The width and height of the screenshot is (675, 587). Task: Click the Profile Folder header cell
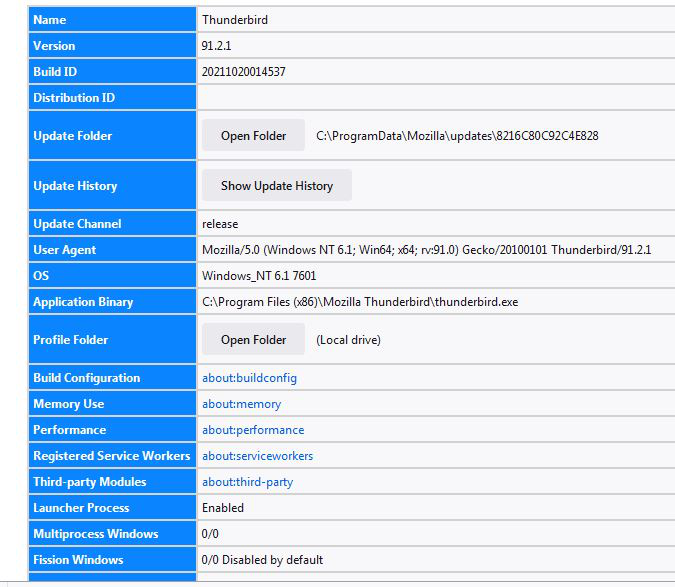tap(112, 339)
